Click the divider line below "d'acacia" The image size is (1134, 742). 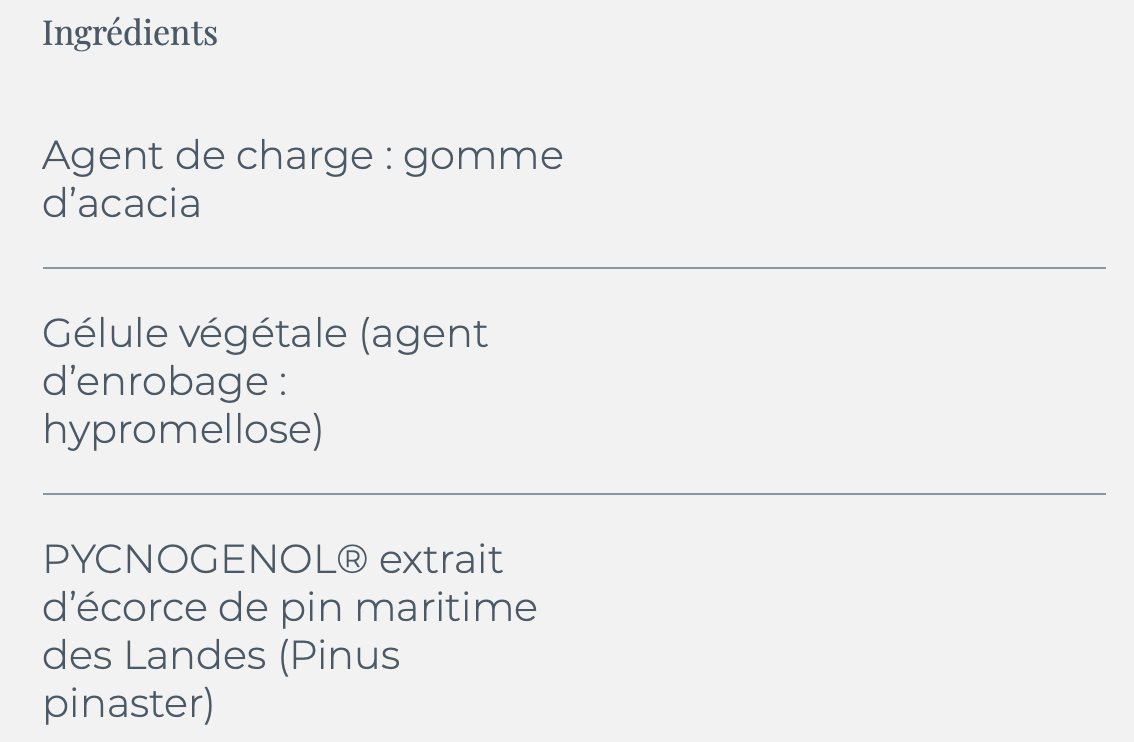point(574,268)
